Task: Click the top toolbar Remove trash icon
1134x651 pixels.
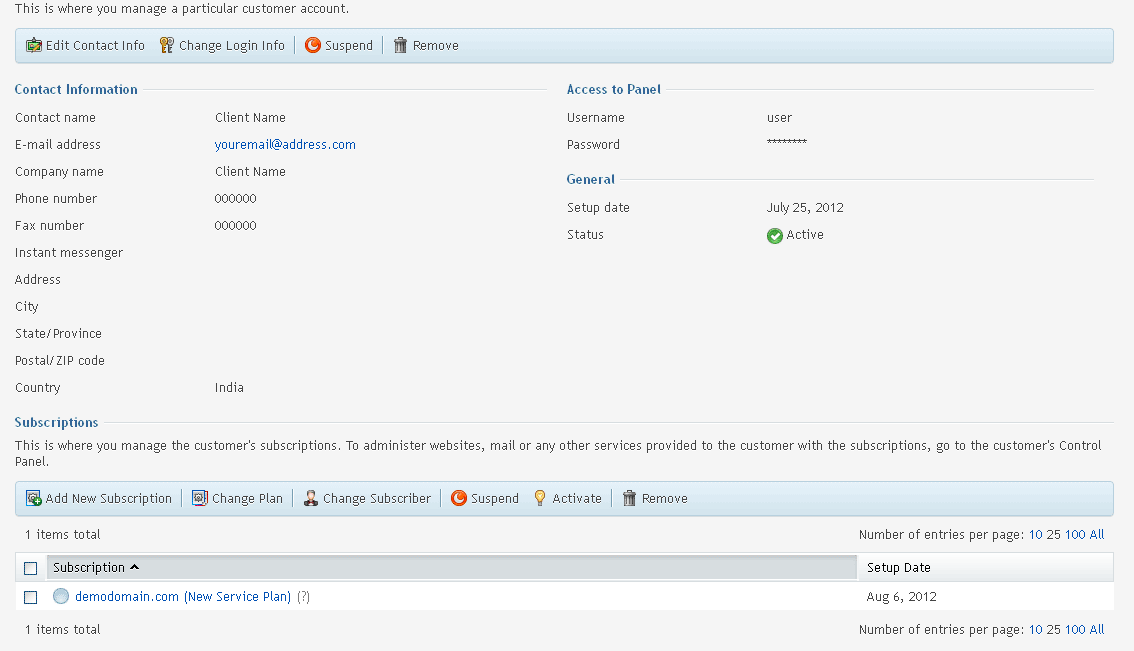Action: point(400,46)
